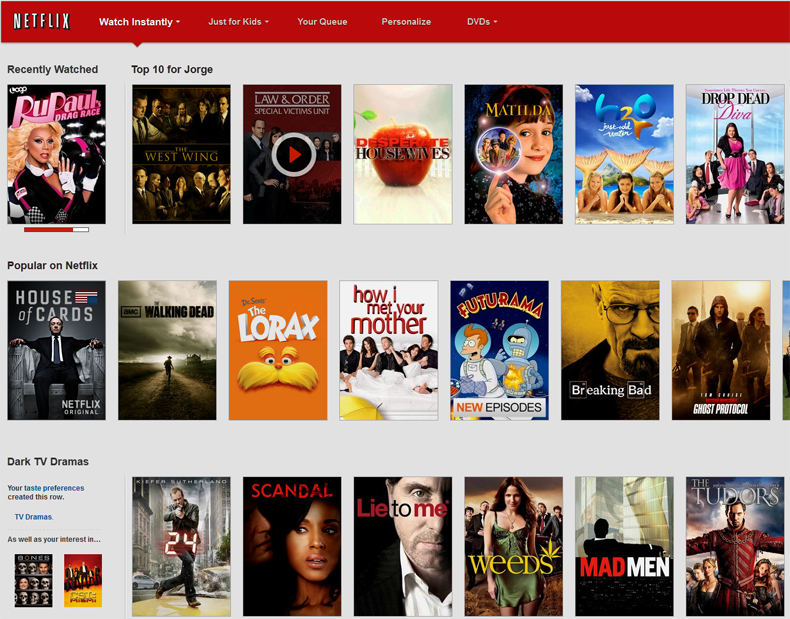Open Ghost Protocol movie poster

721,350
